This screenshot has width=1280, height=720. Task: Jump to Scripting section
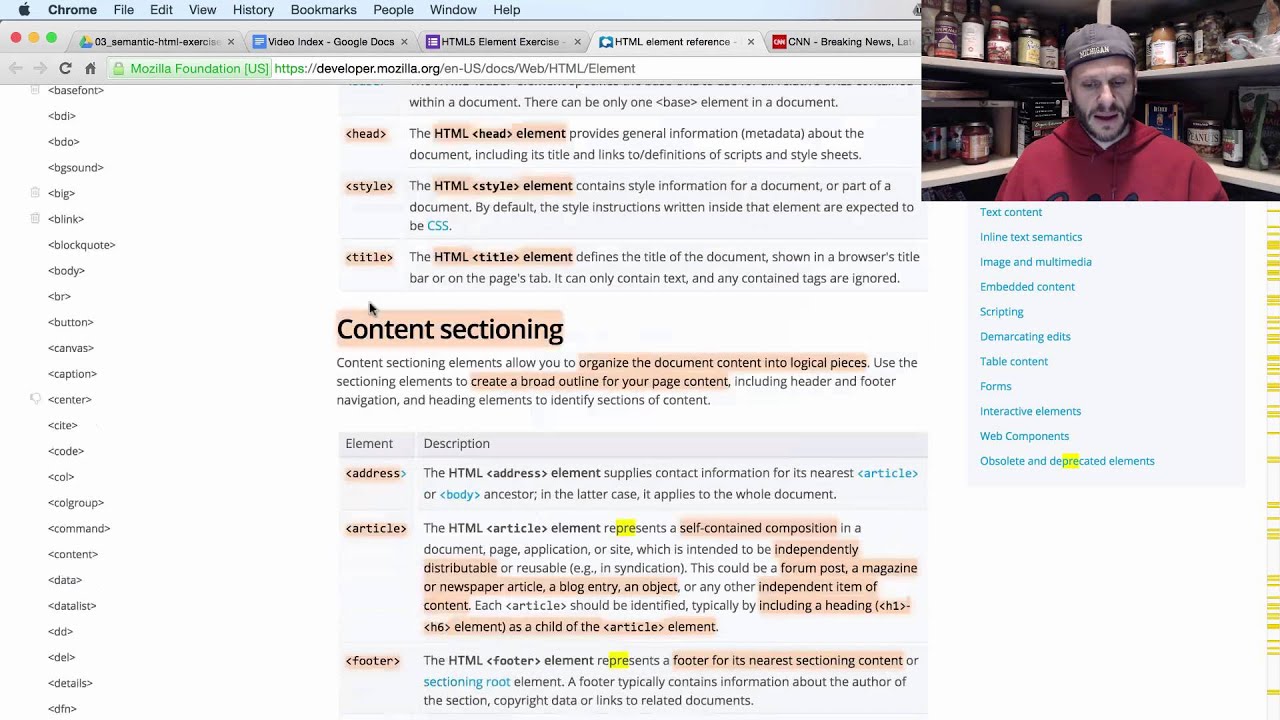tap(1001, 312)
